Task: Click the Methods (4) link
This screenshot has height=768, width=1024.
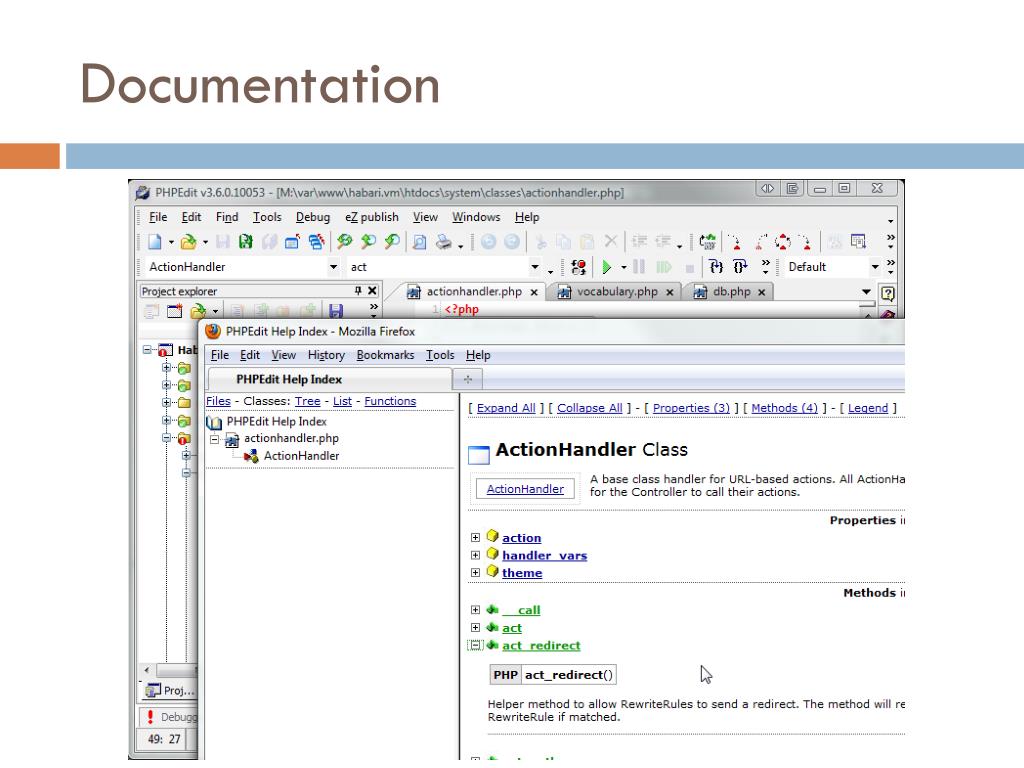Action: pos(784,408)
